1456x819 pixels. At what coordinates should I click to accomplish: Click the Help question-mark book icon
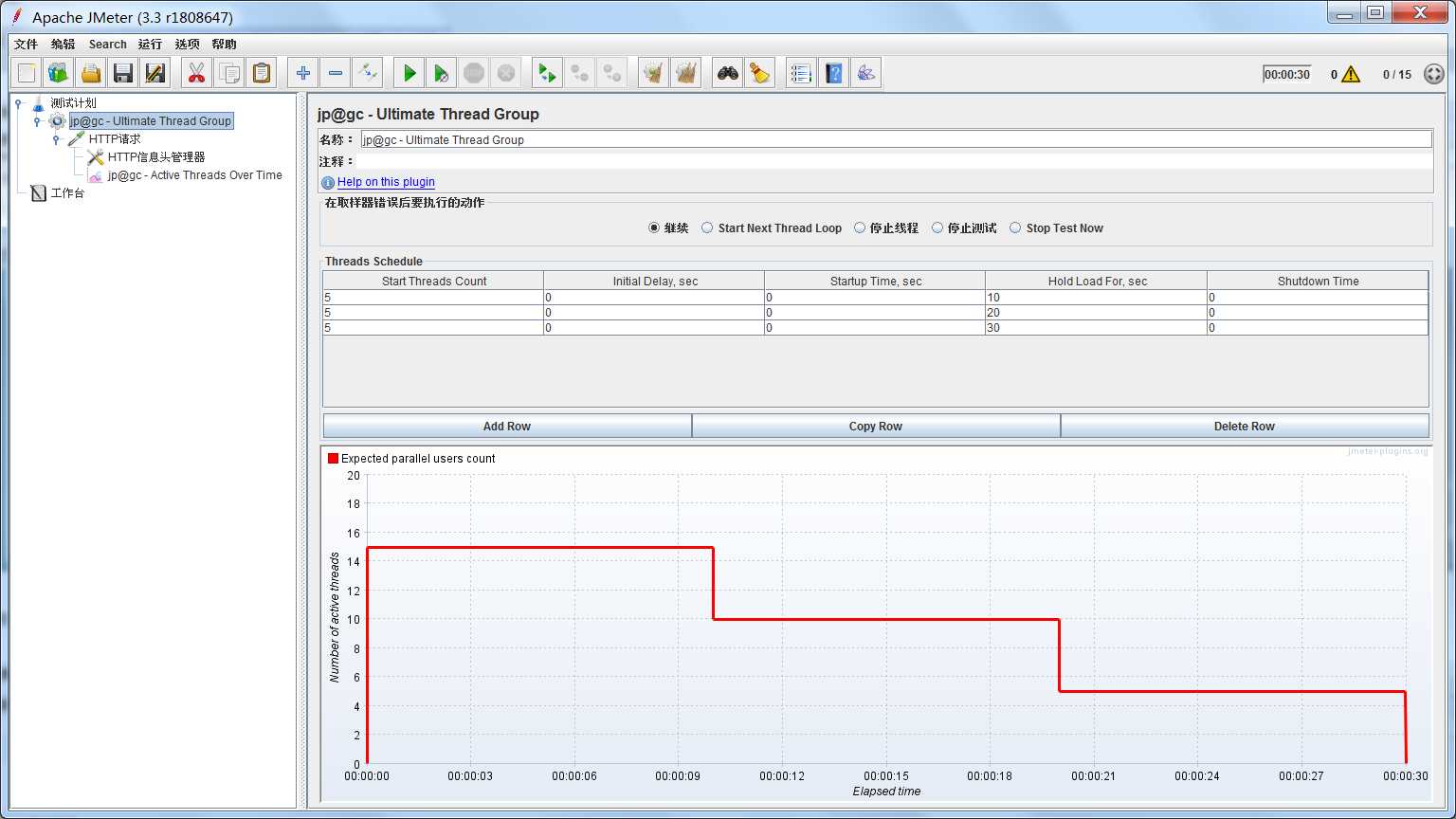[x=833, y=73]
